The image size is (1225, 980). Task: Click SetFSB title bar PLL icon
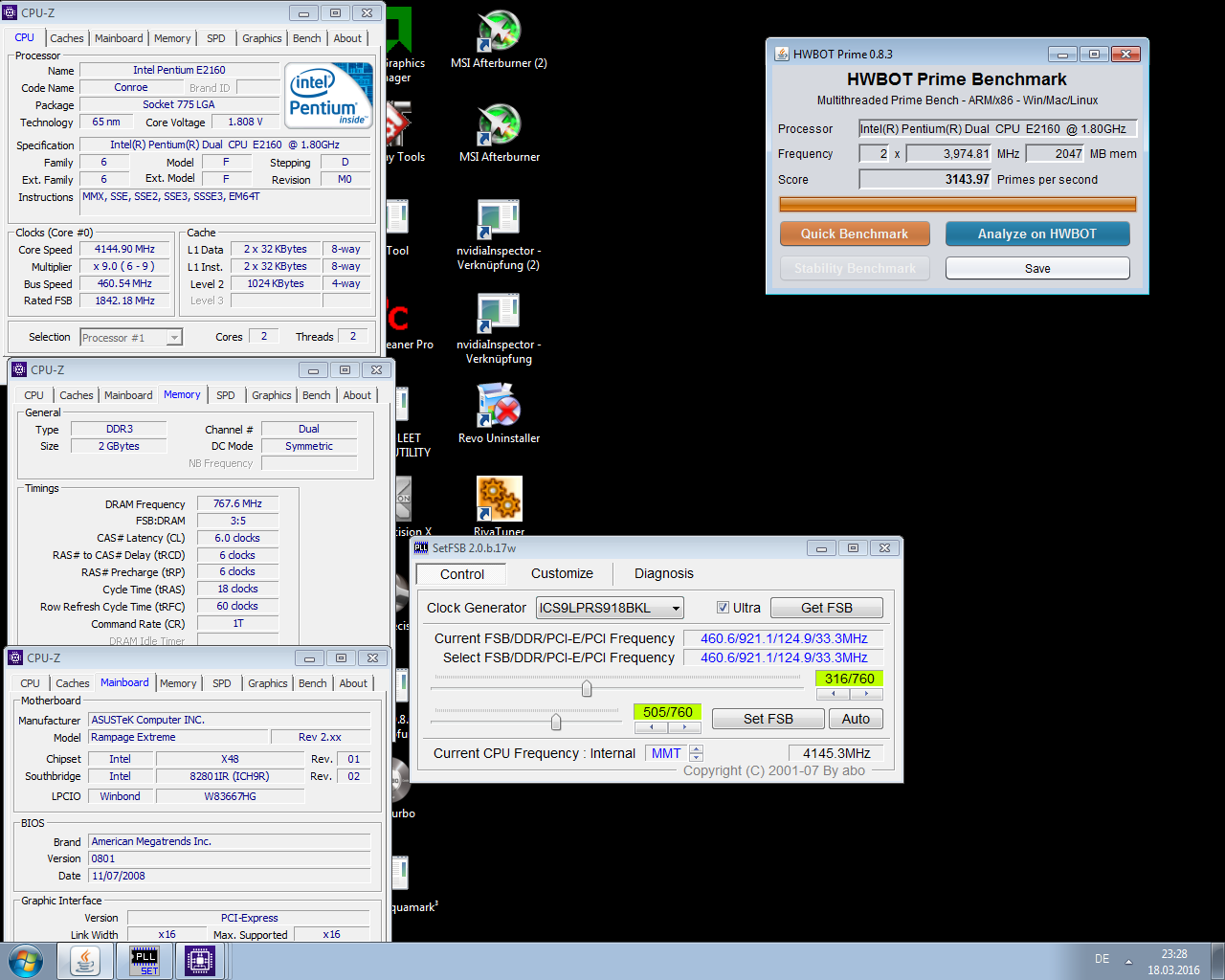421,547
